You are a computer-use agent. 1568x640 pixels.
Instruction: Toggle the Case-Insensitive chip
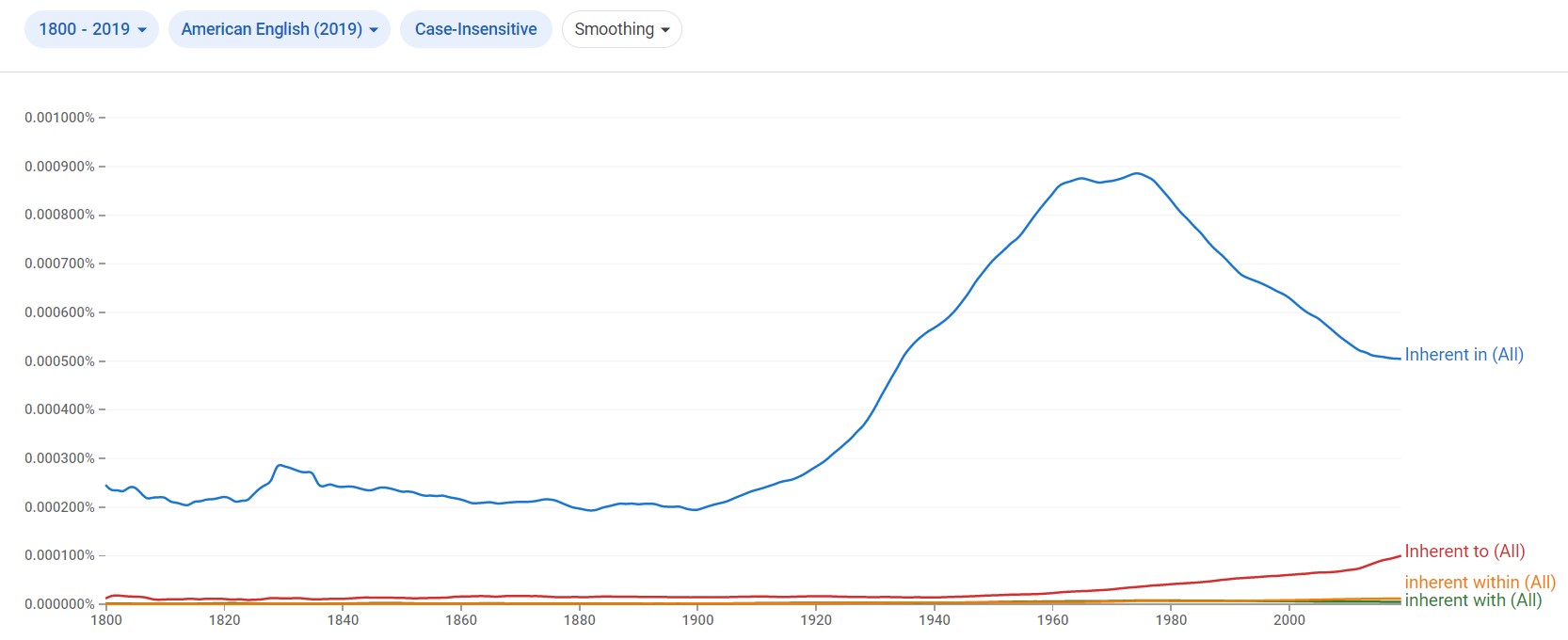(x=475, y=29)
